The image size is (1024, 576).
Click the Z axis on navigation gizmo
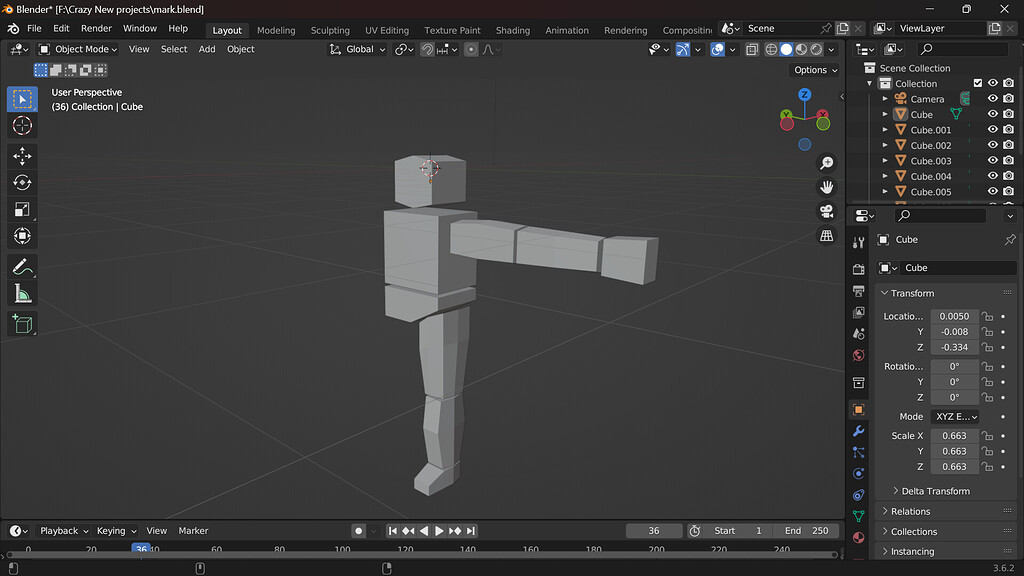tap(805, 95)
